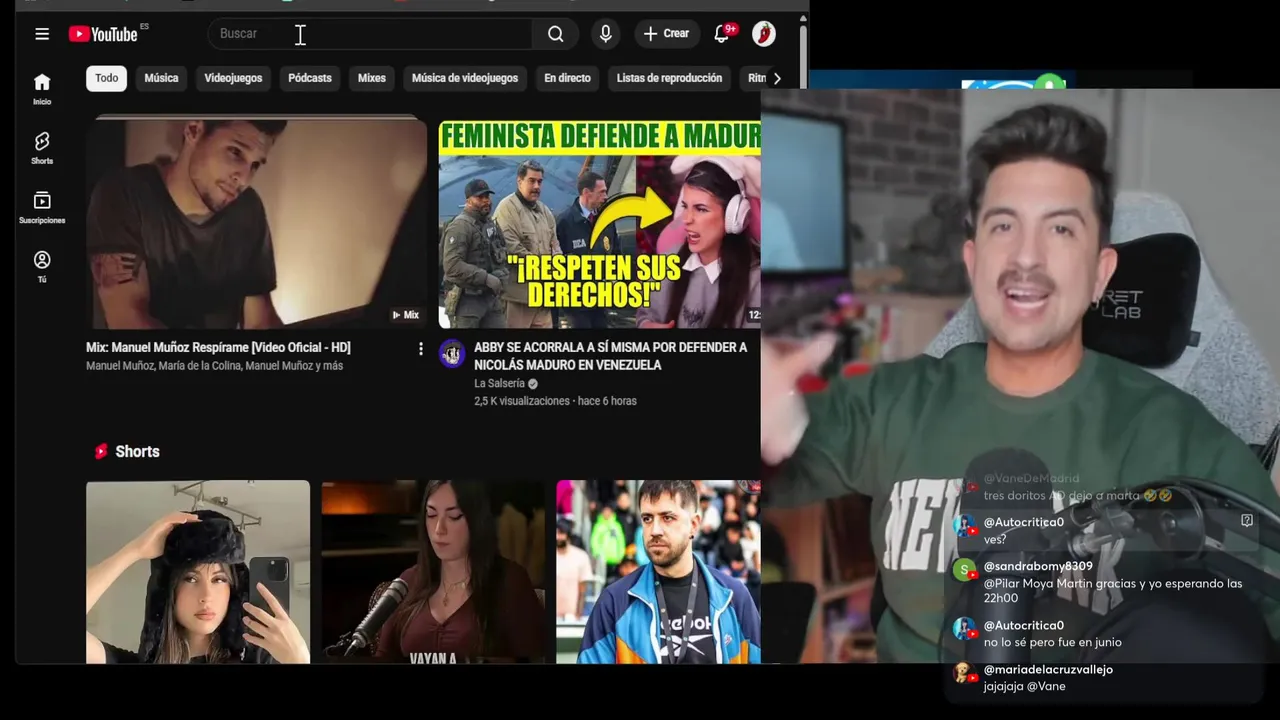Open the Feminista defiende a Maduro thumbnail

coord(599,222)
